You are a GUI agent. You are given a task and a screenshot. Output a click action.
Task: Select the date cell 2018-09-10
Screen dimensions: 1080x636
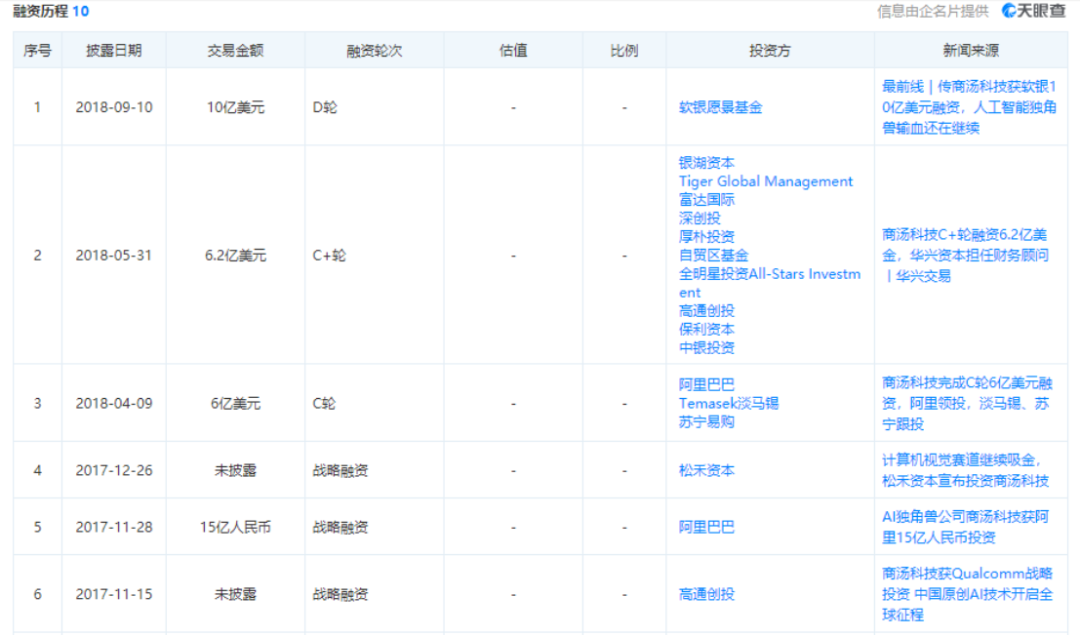pos(114,107)
